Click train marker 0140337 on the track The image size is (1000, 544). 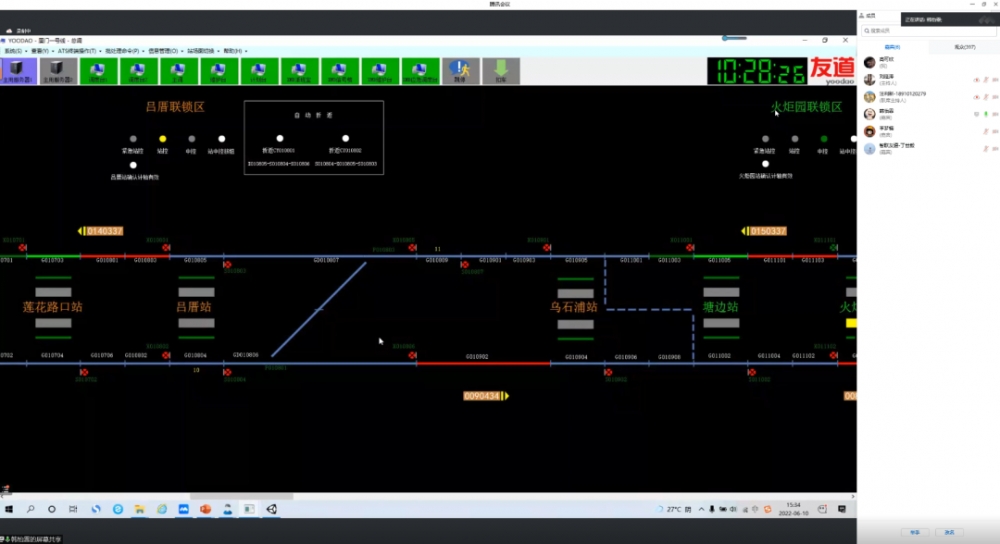point(103,231)
